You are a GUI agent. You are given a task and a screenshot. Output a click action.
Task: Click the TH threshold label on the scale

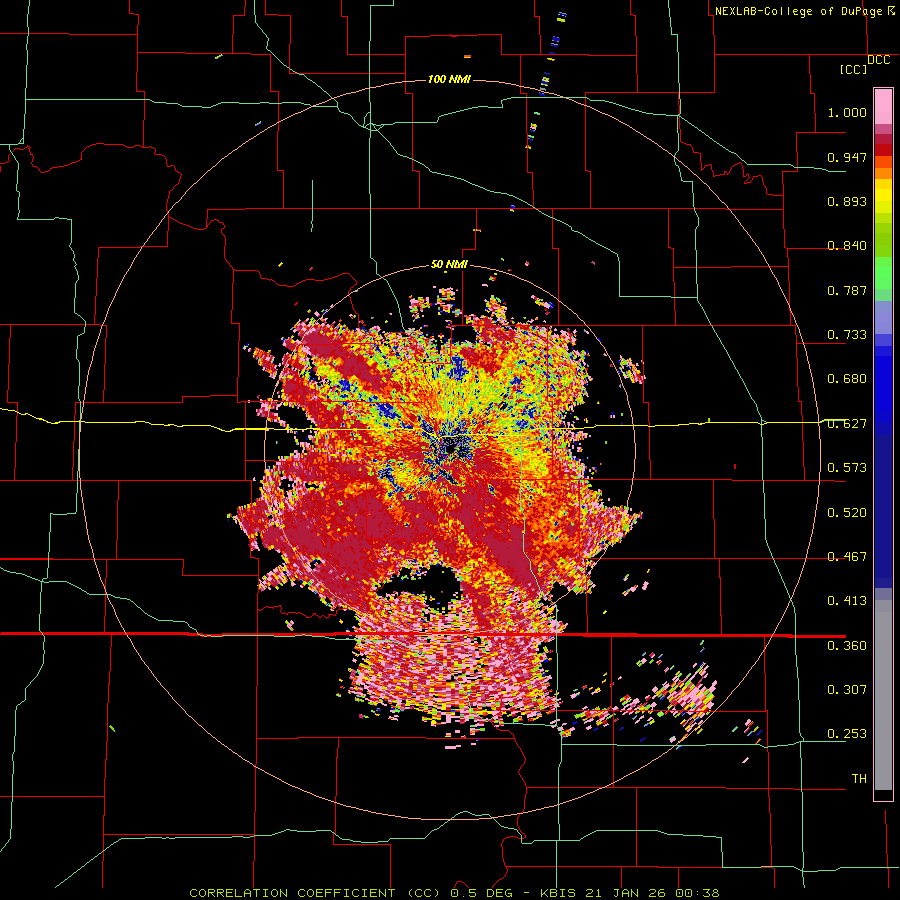[x=859, y=779]
